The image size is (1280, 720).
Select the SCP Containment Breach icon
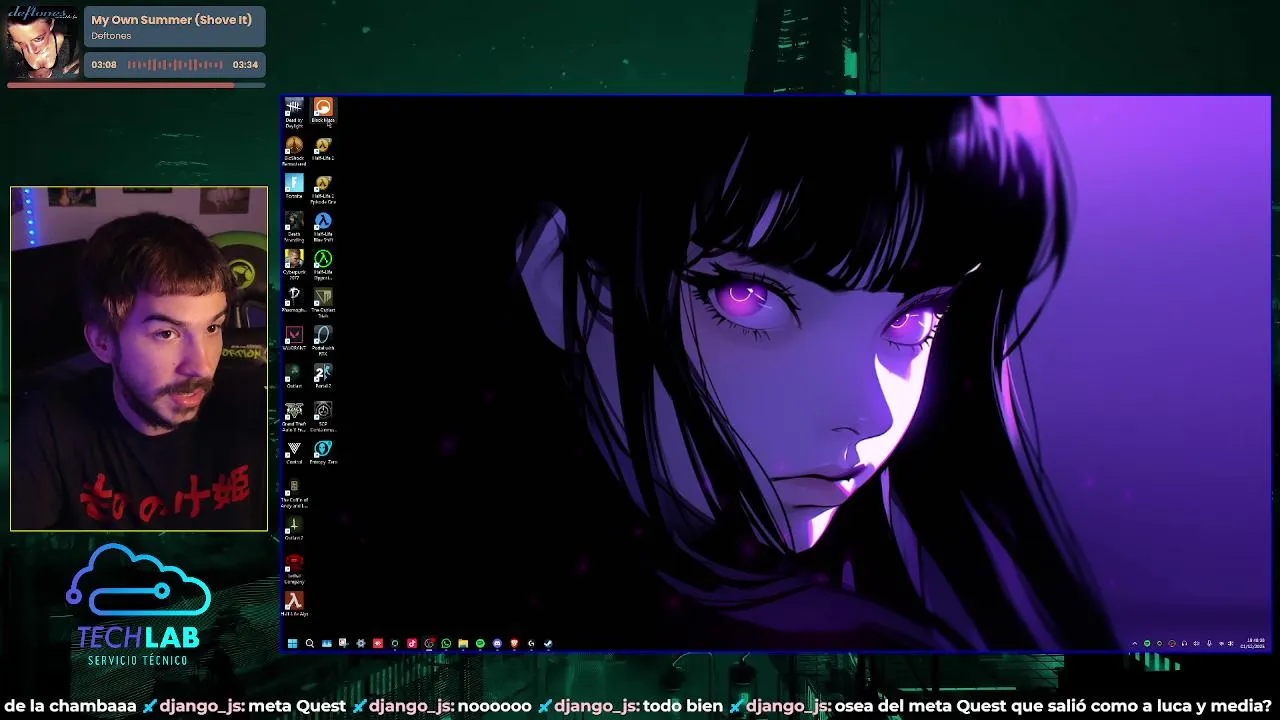click(x=323, y=417)
